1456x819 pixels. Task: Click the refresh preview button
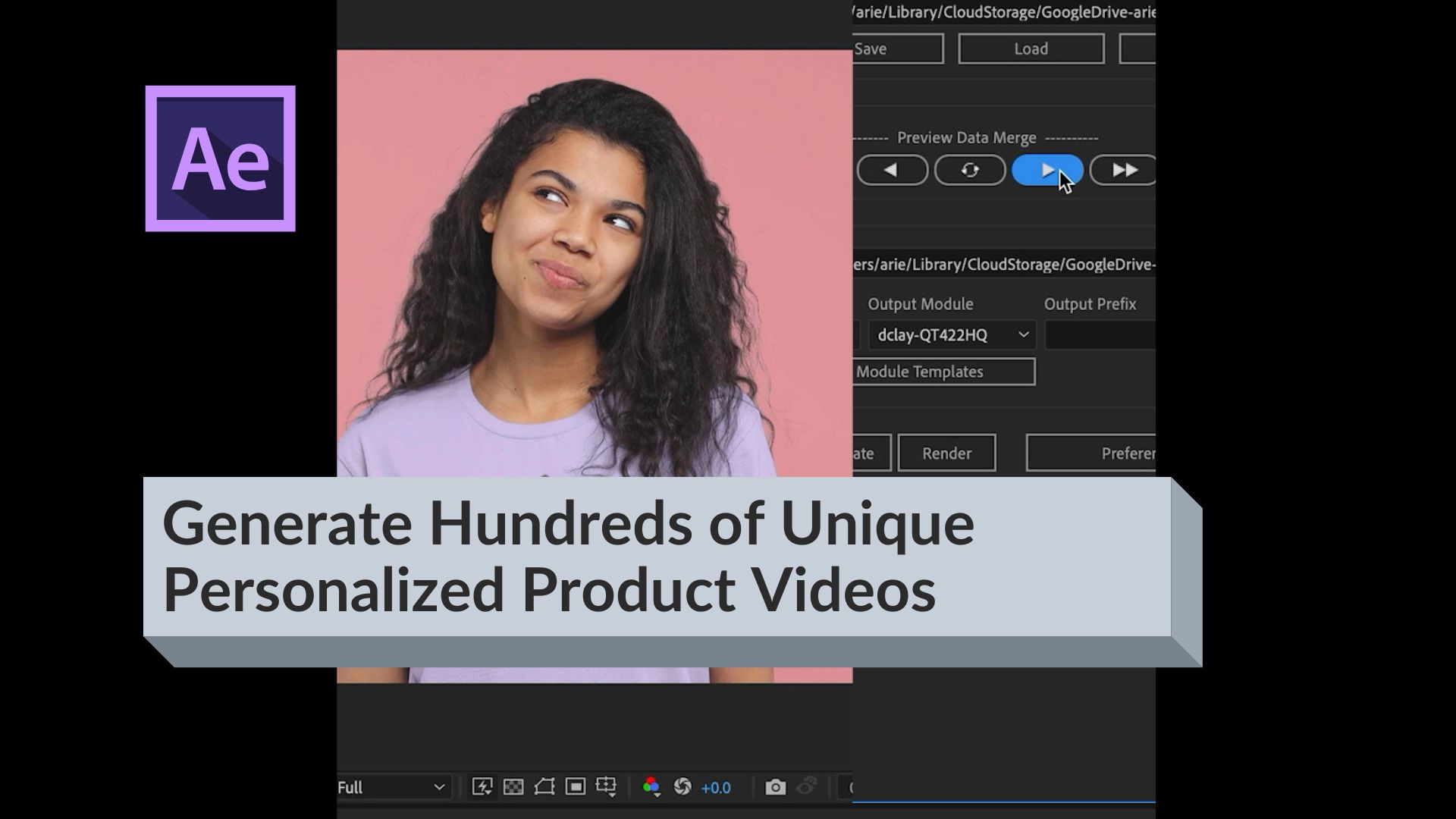[x=970, y=170]
